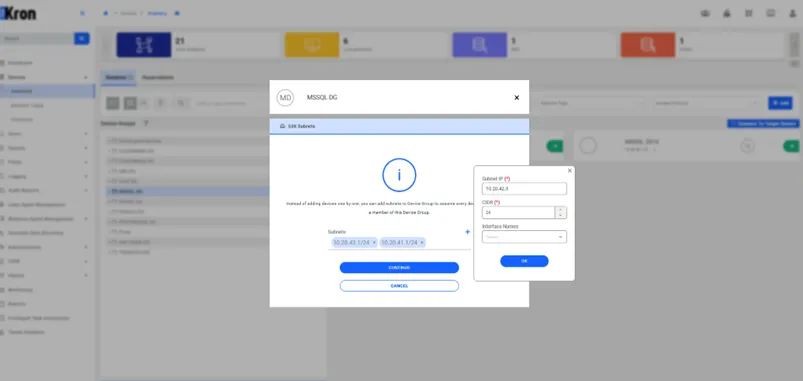Image resolution: width=803 pixels, height=381 pixels.
Task: Open the Interface Names dropdown
Action: 524,237
